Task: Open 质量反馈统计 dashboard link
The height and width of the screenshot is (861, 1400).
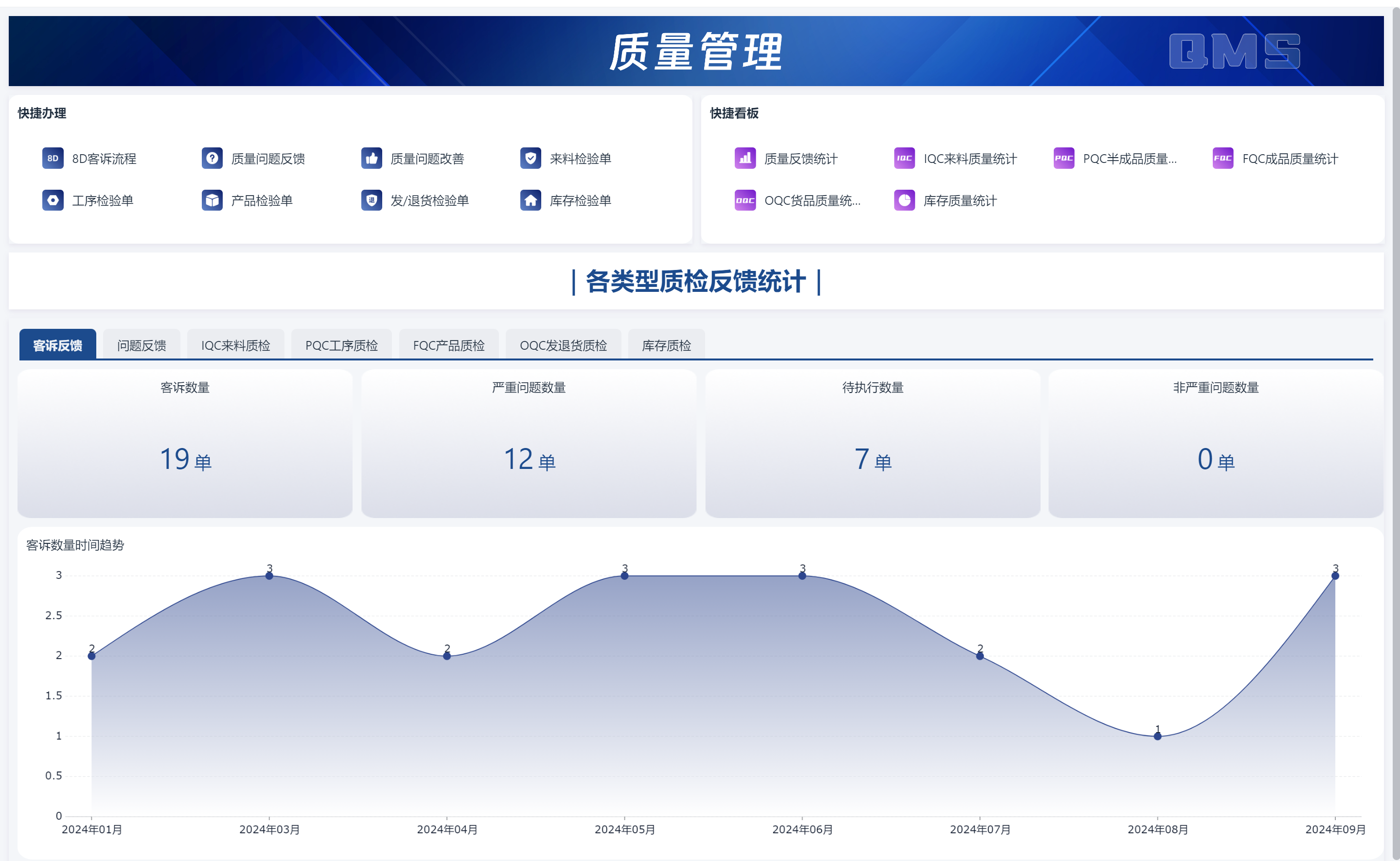Action: point(801,159)
